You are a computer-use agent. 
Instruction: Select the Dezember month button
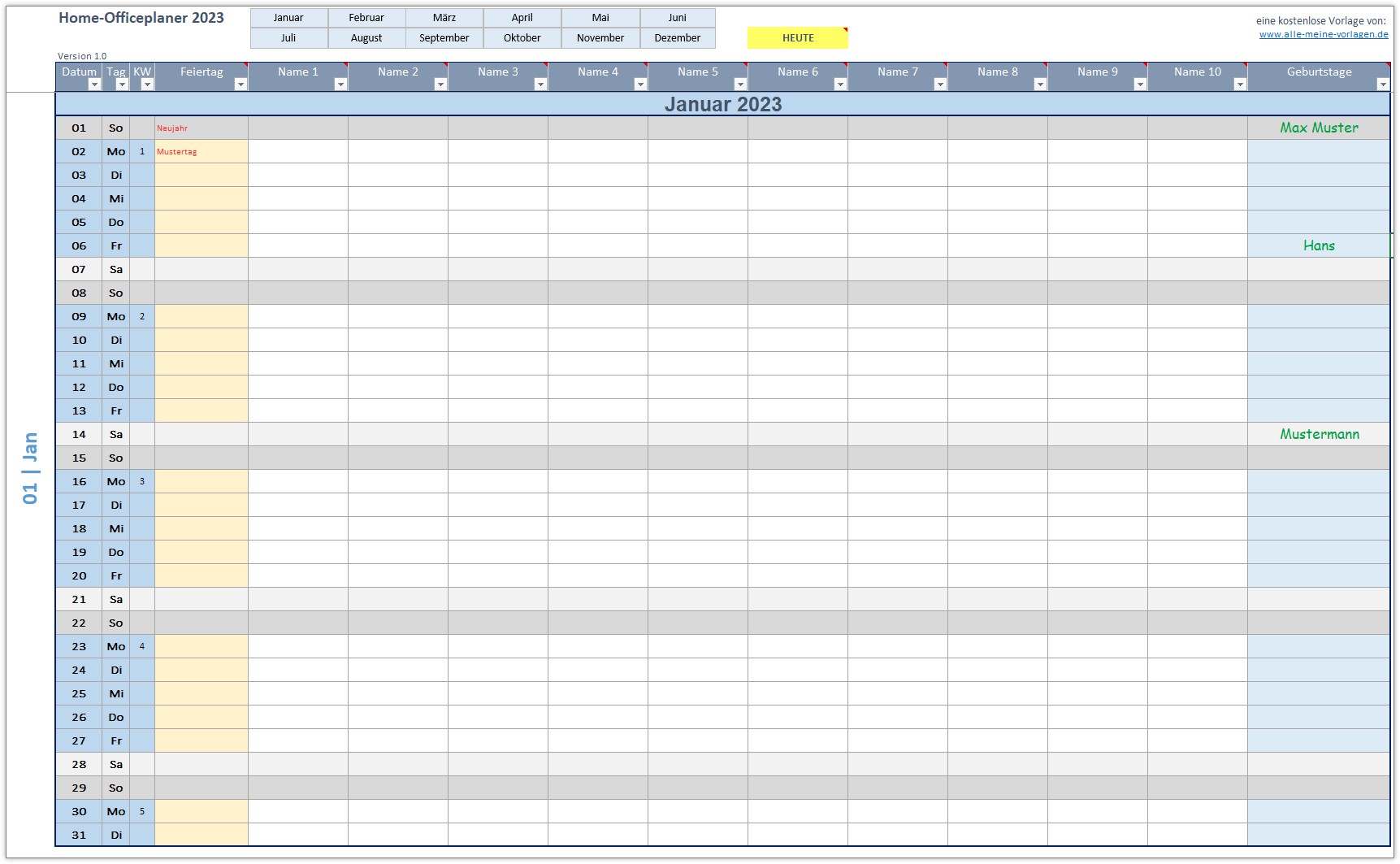tap(677, 38)
